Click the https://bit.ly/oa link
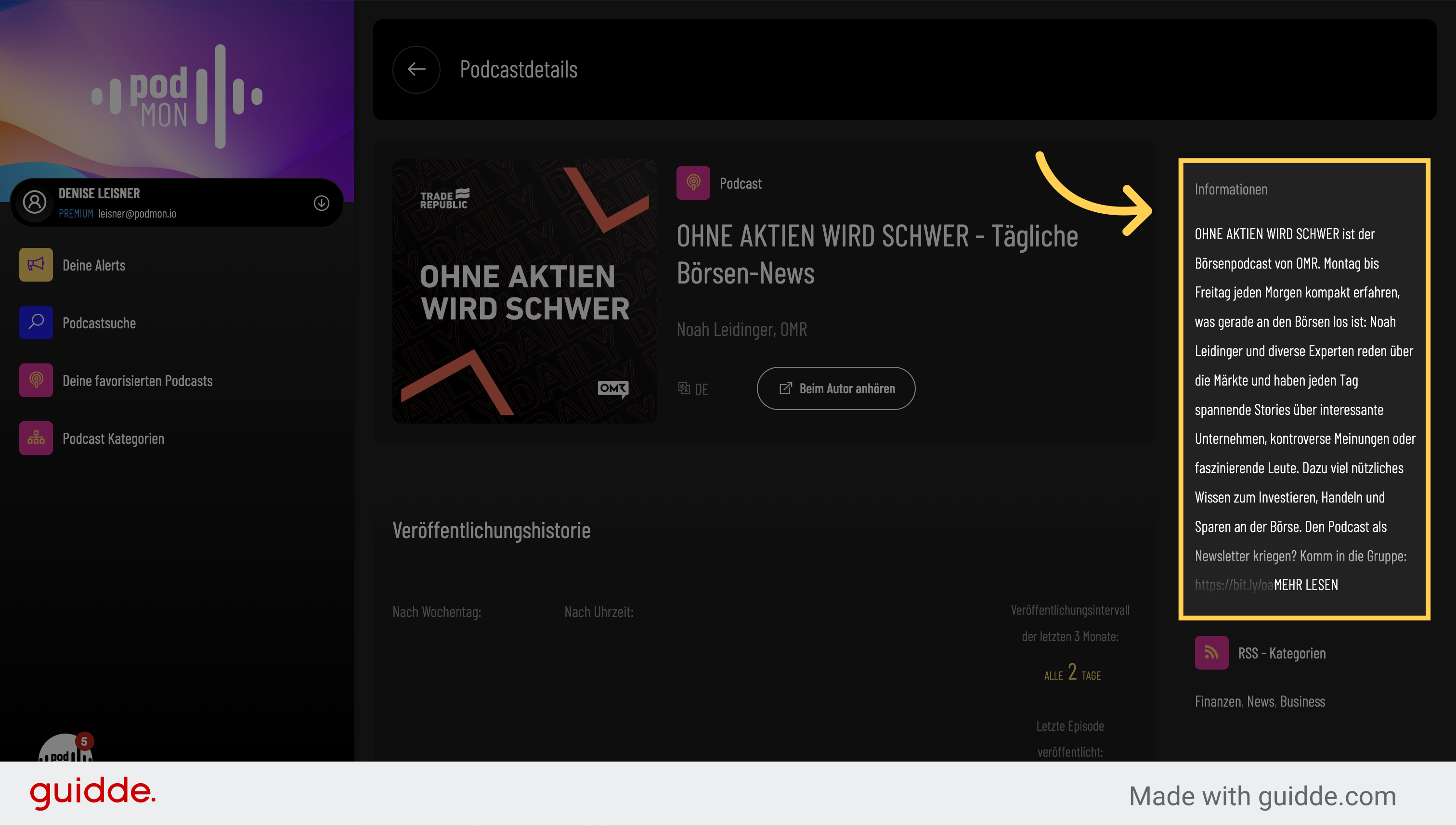The height and width of the screenshot is (826, 1456). coord(1234,585)
